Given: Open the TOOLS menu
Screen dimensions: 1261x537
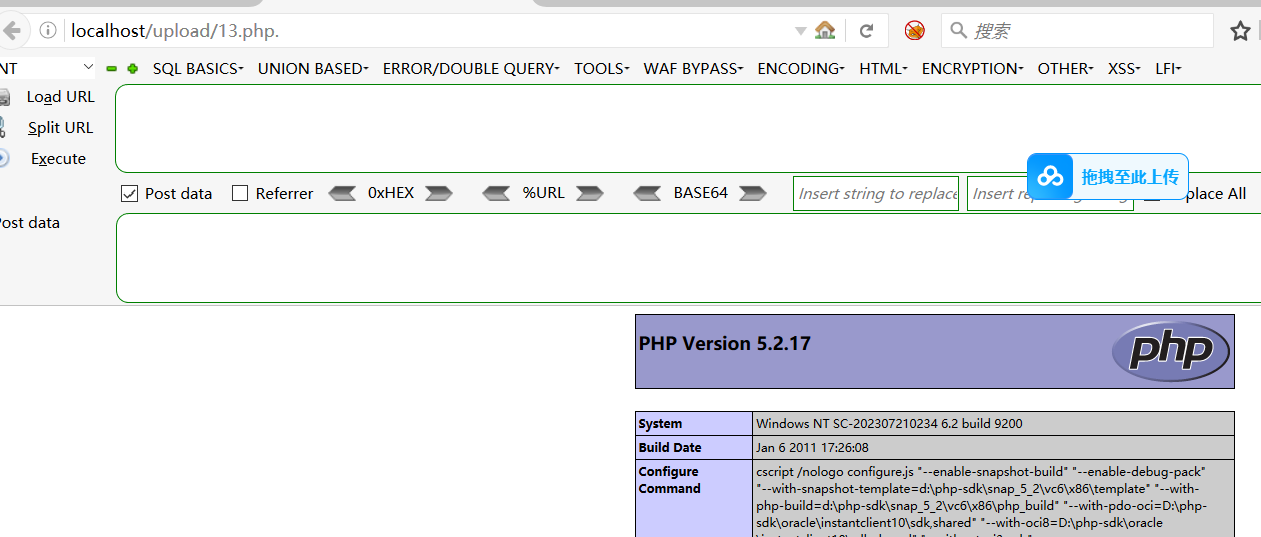Looking at the screenshot, I should [x=602, y=69].
